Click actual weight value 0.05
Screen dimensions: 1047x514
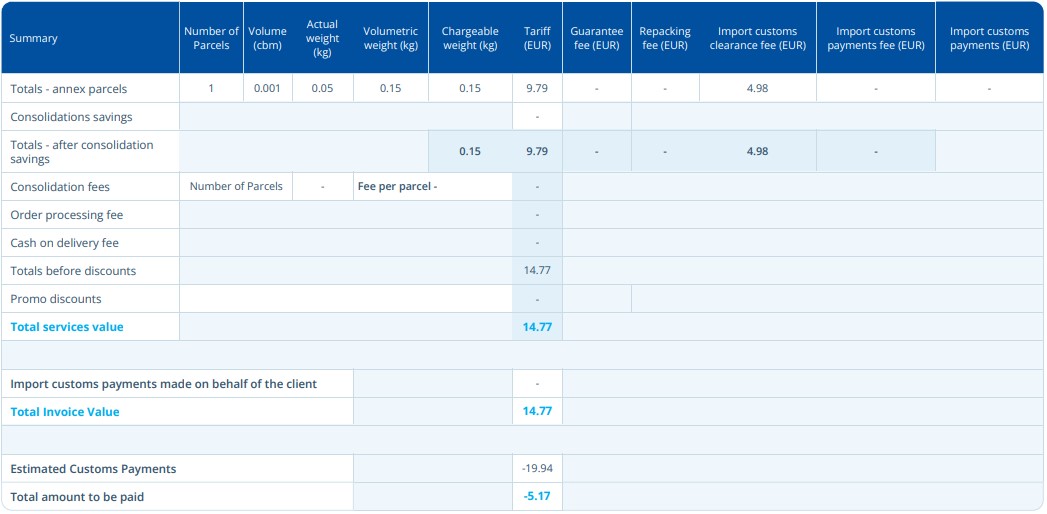[x=323, y=88]
